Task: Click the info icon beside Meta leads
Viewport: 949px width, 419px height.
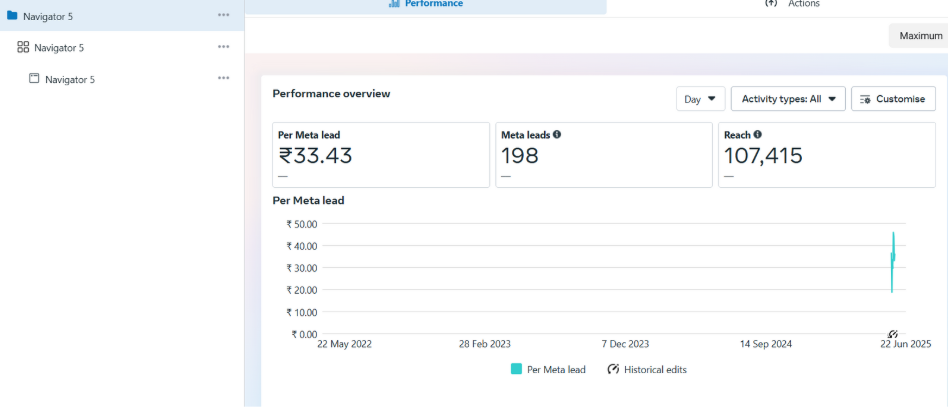Action: (x=557, y=134)
